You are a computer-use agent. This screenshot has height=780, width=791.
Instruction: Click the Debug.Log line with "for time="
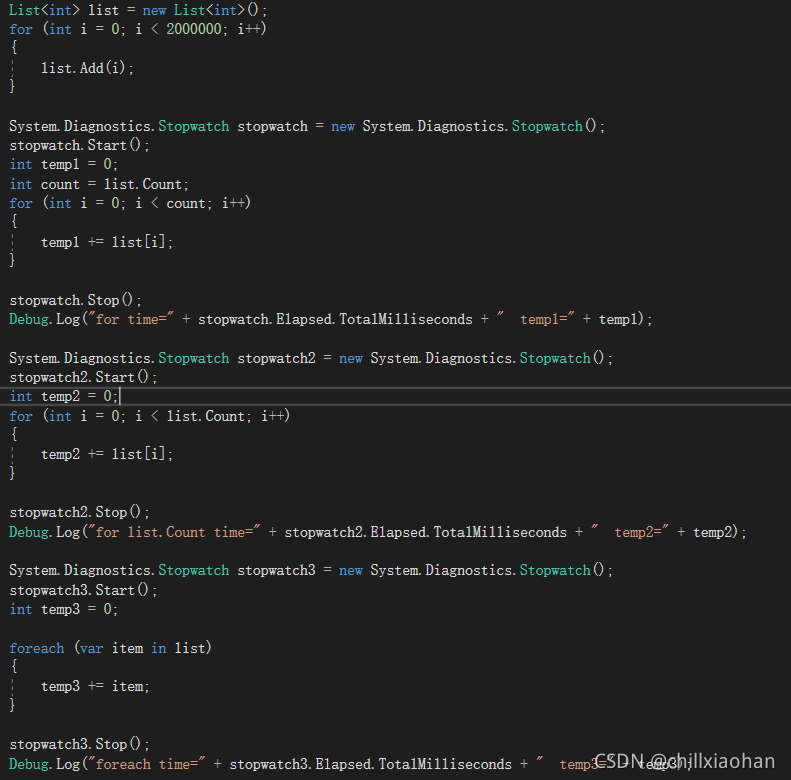pos(330,319)
